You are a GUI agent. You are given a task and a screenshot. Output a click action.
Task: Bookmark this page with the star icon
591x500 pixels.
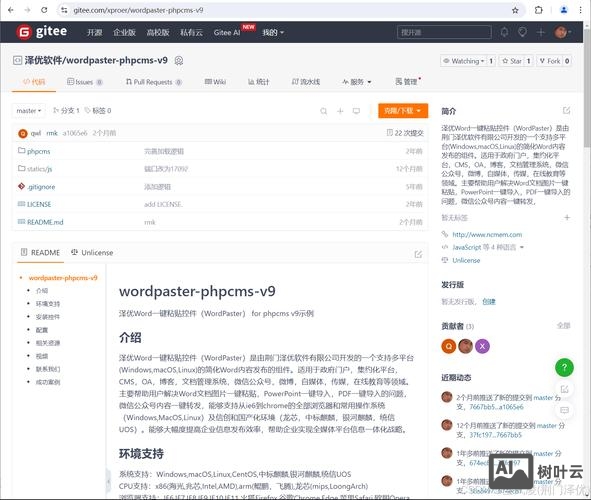515,10
